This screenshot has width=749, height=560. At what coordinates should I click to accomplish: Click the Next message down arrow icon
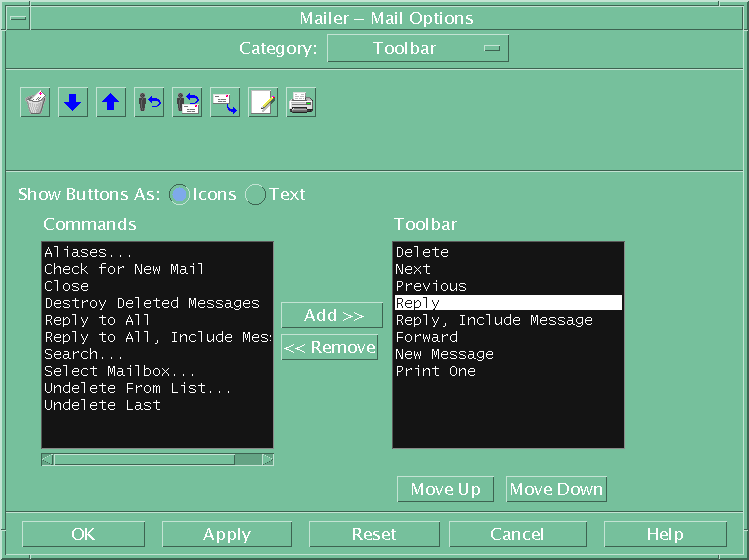73,103
